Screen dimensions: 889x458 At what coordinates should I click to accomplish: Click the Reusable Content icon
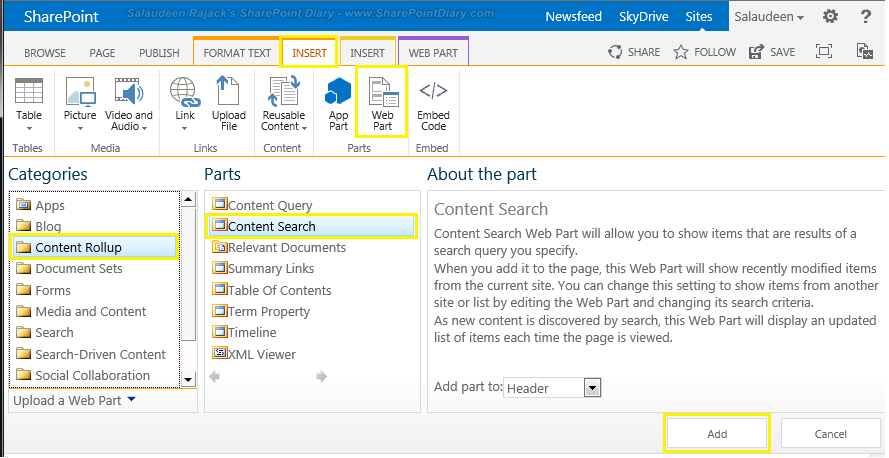coord(284,91)
